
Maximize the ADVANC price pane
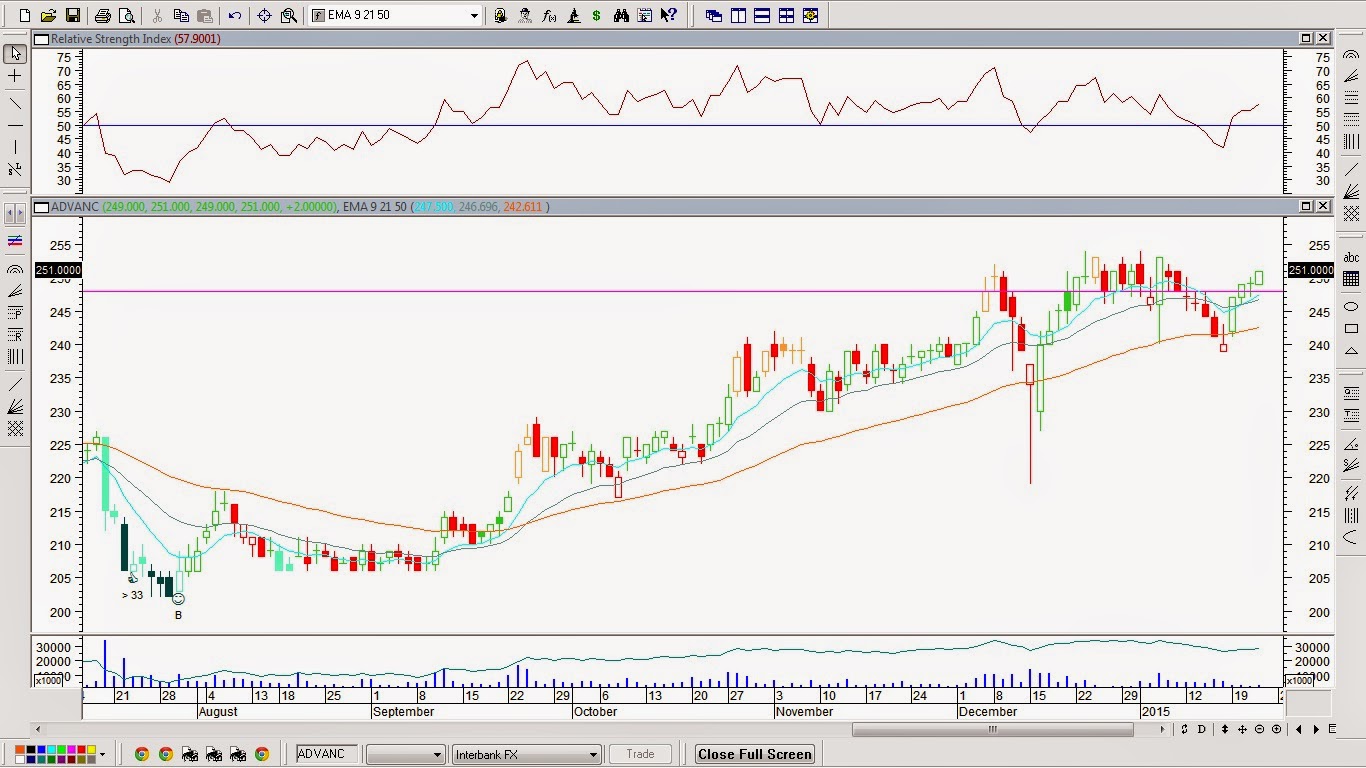[x=1306, y=206]
